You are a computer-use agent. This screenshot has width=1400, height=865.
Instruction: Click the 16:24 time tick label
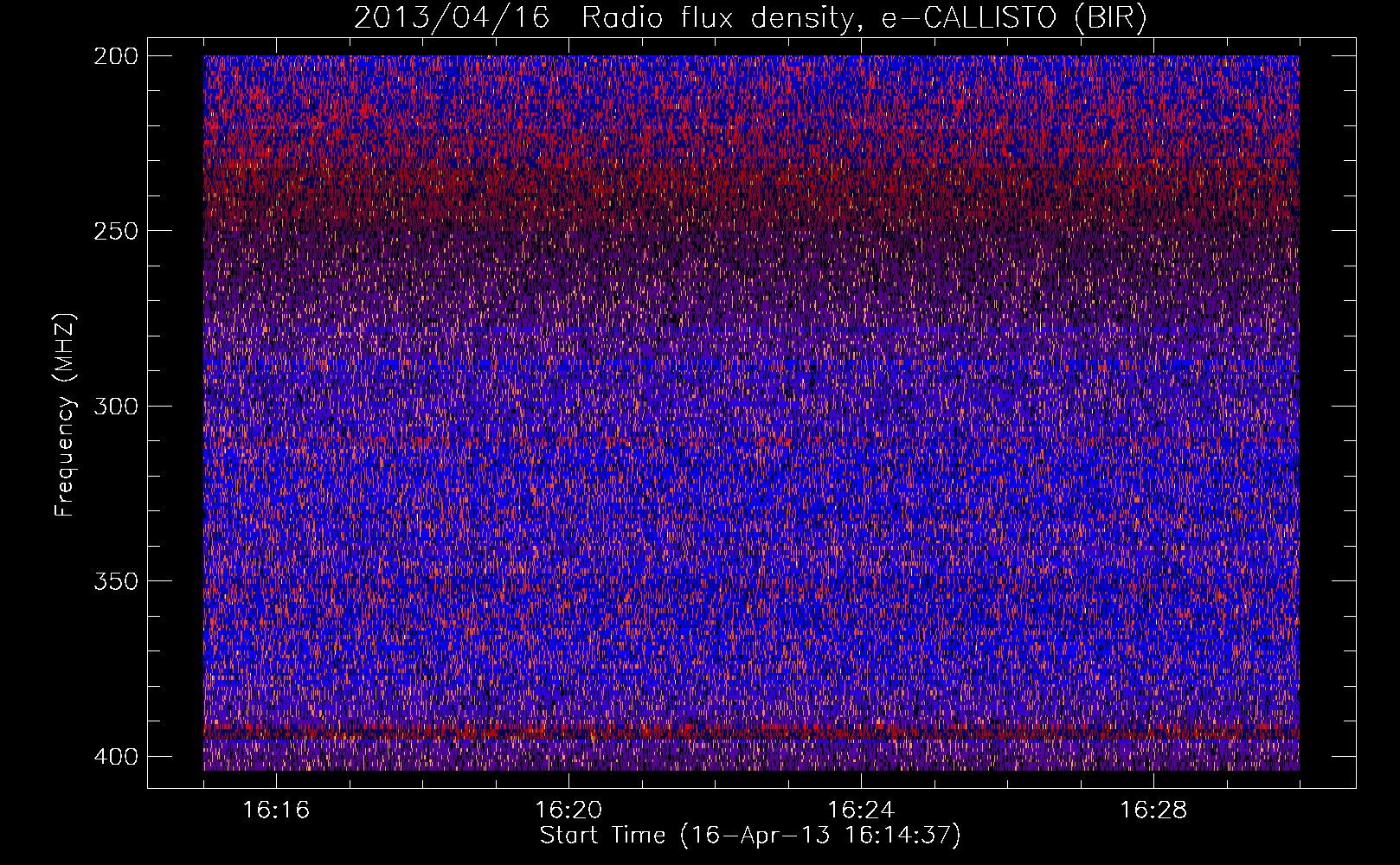coord(861,811)
